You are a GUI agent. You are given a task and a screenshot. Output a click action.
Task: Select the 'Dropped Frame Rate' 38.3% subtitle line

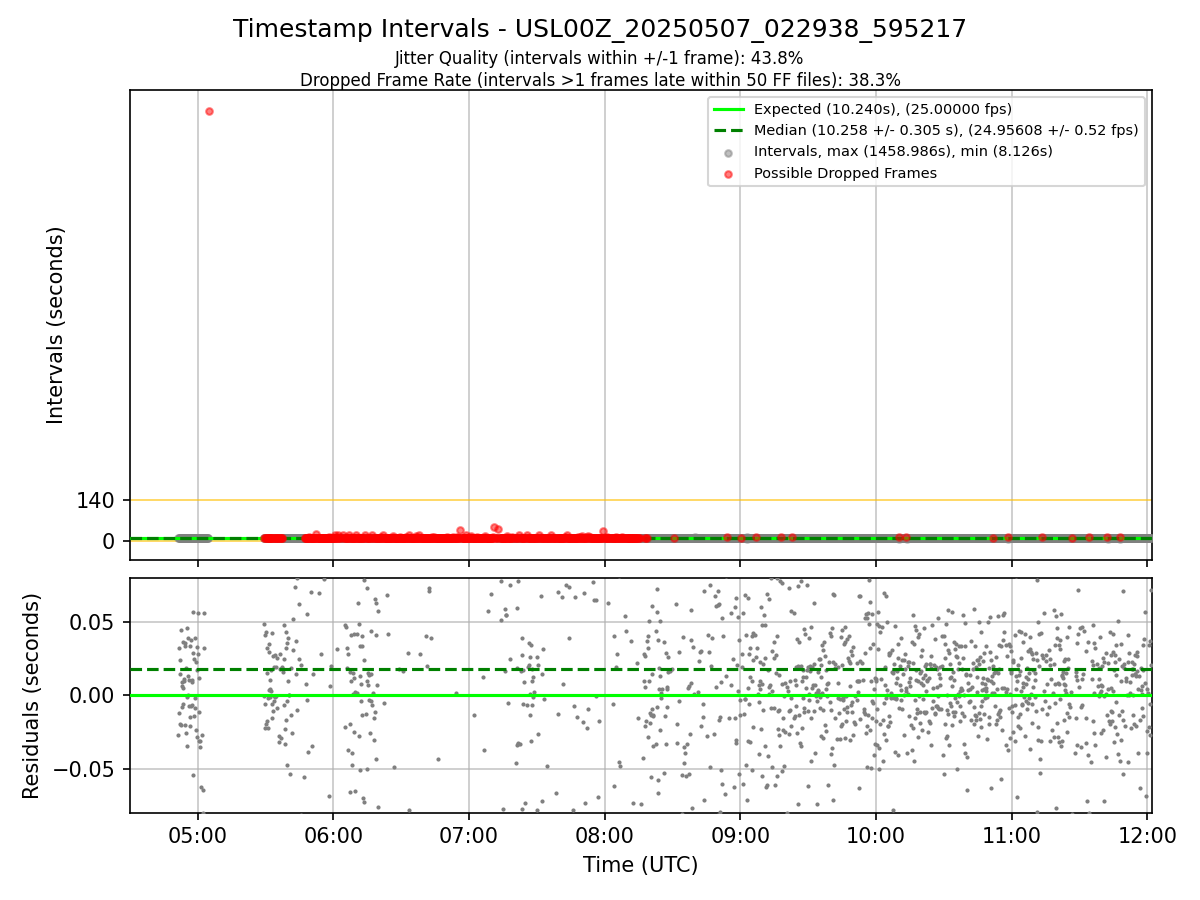600,80
